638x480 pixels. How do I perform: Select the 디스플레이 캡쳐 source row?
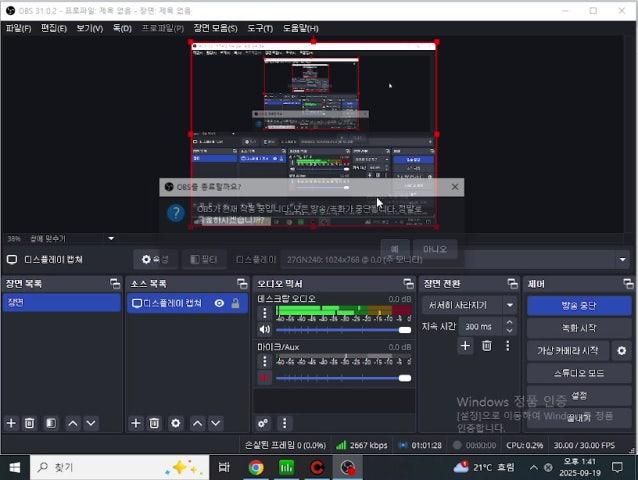point(187,303)
